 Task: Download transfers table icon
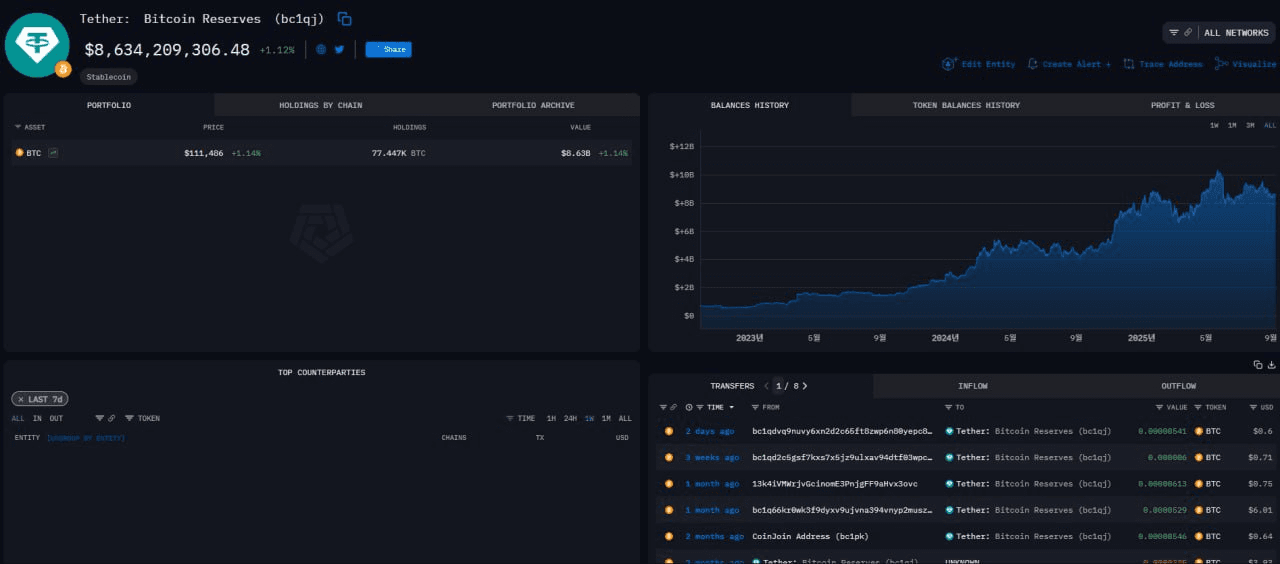[x=1272, y=365]
